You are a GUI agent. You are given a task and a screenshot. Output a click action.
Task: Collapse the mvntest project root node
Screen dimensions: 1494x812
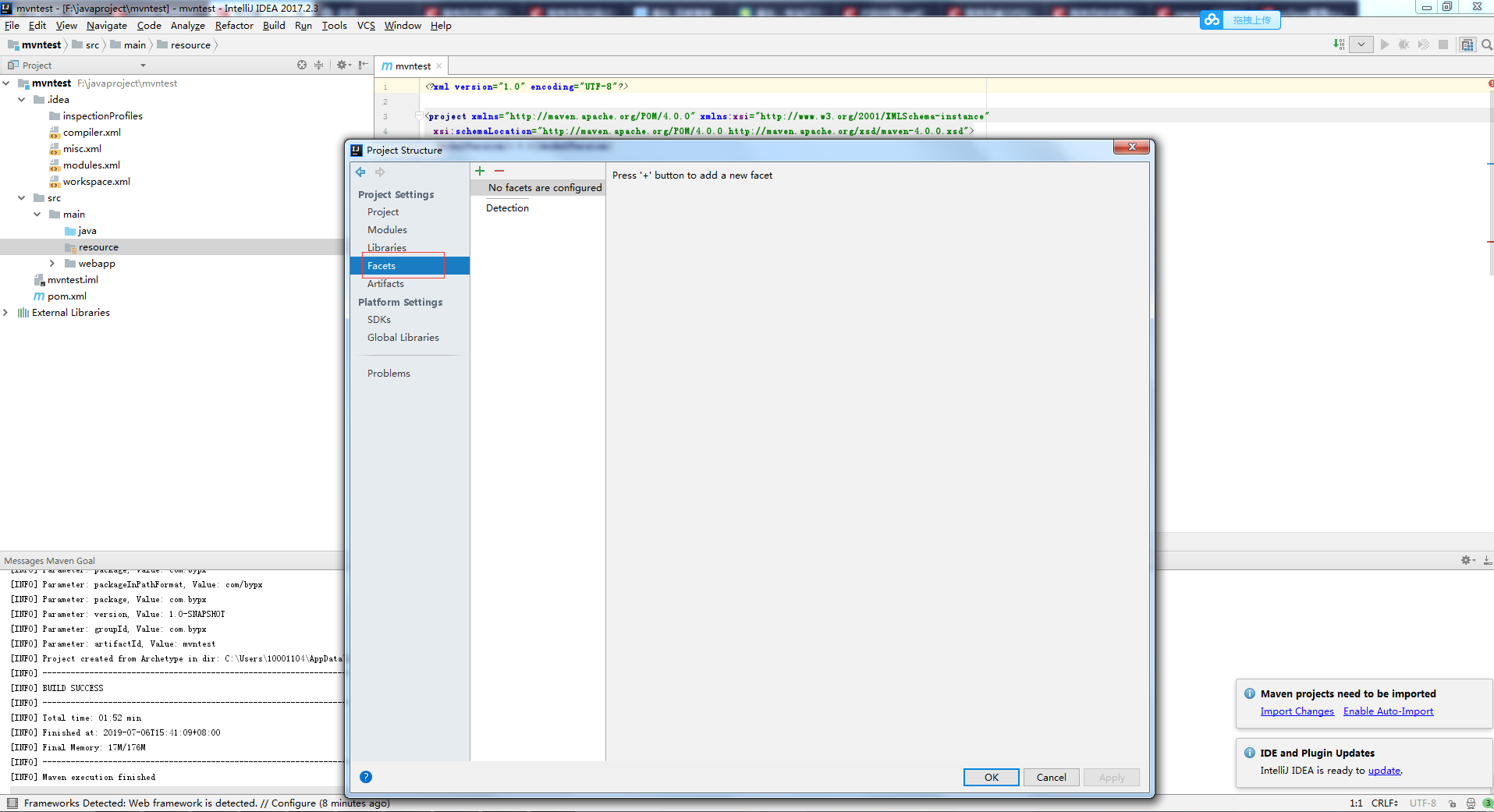tap(6, 83)
